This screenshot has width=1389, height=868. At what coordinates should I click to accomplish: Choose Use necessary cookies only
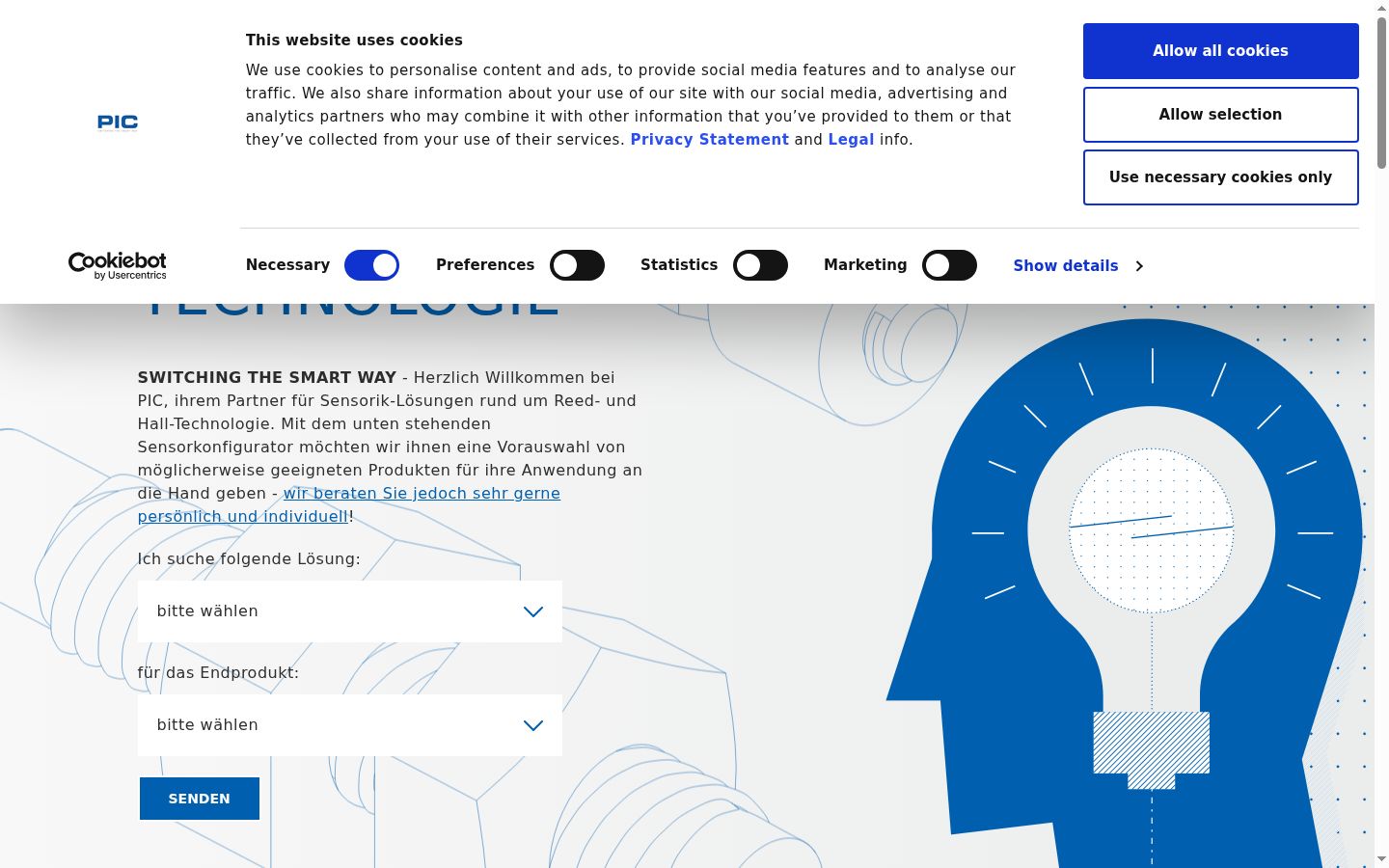point(1220,177)
